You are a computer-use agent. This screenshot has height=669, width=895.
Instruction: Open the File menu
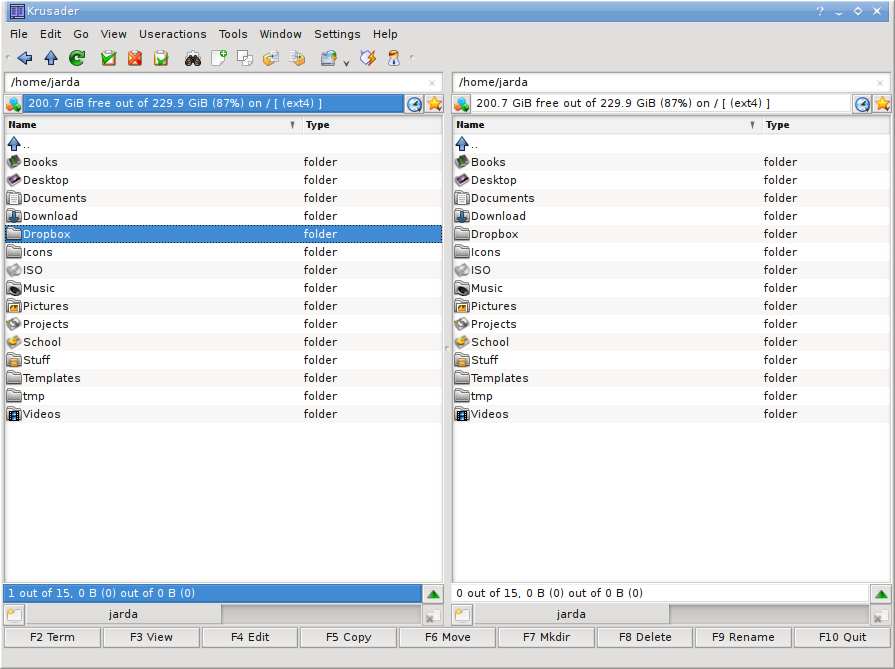[x=19, y=34]
